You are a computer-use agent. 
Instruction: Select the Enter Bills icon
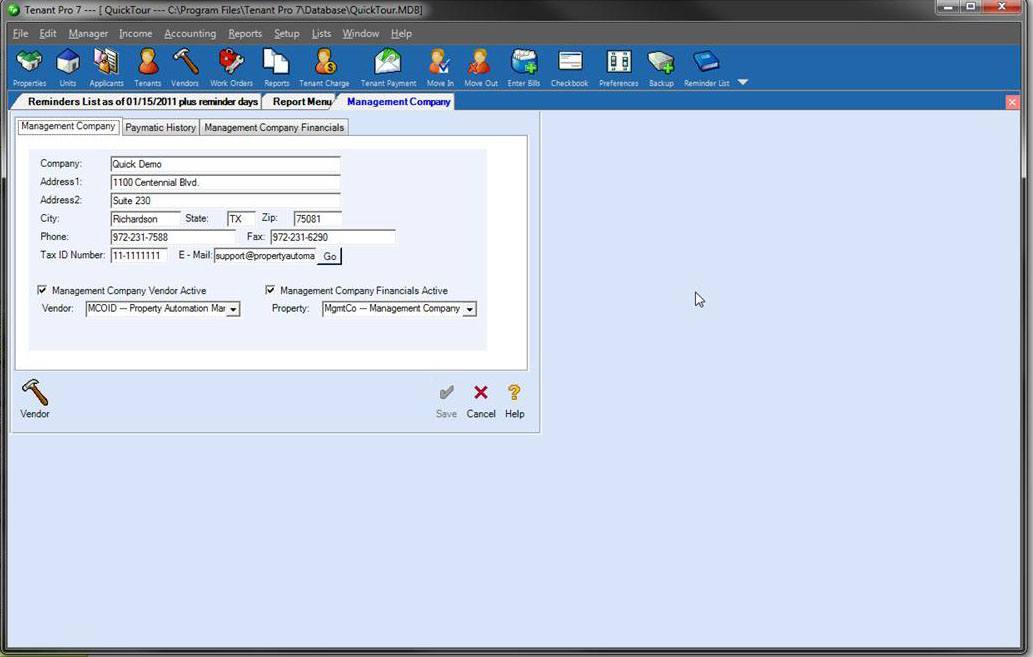click(523, 64)
